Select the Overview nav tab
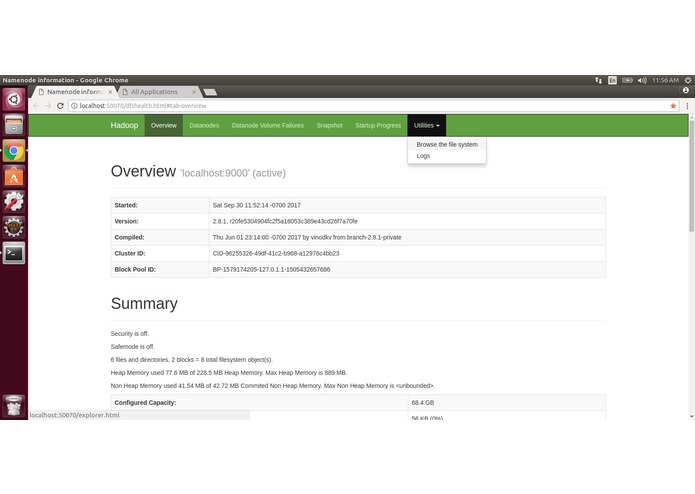This screenshot has height=494, width=695. pos(164,125)
